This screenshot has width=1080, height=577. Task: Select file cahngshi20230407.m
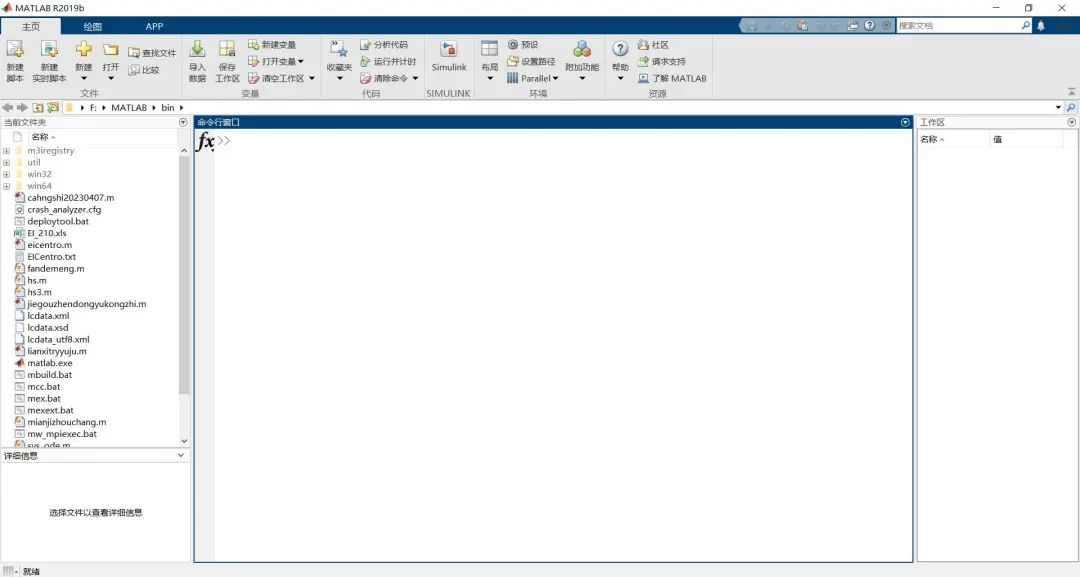70,198
